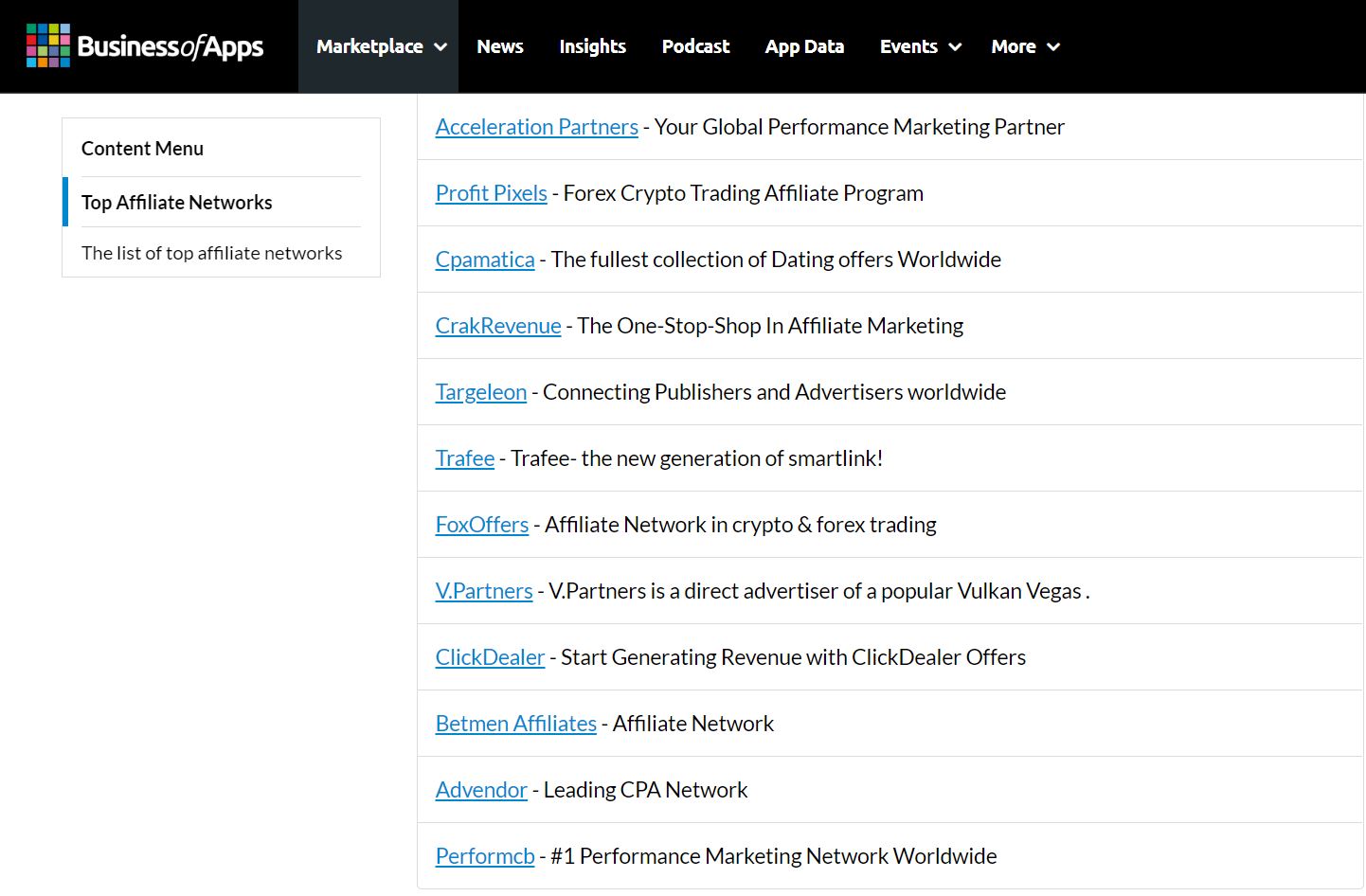This screenshot has width=1366, height=896.
Task: Open the Cpamatica link
Action: click(485, 260)
